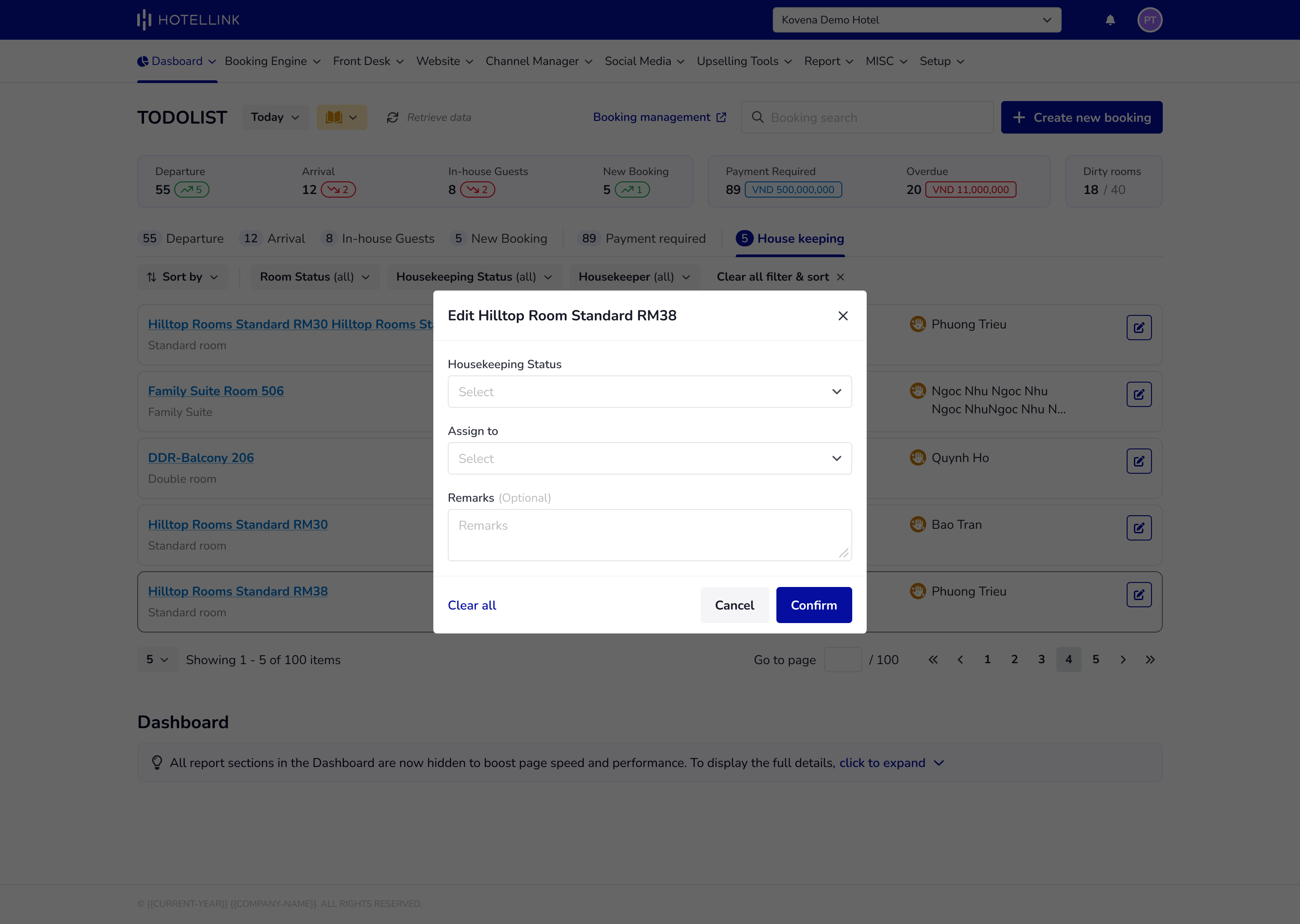The image size is (1300, 924).
Task: Open the Today date range dropdown
Action: pos(275,117)
